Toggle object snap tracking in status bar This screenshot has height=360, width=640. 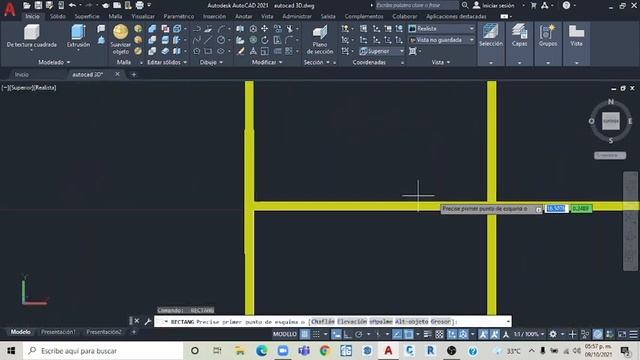point(397,334)
